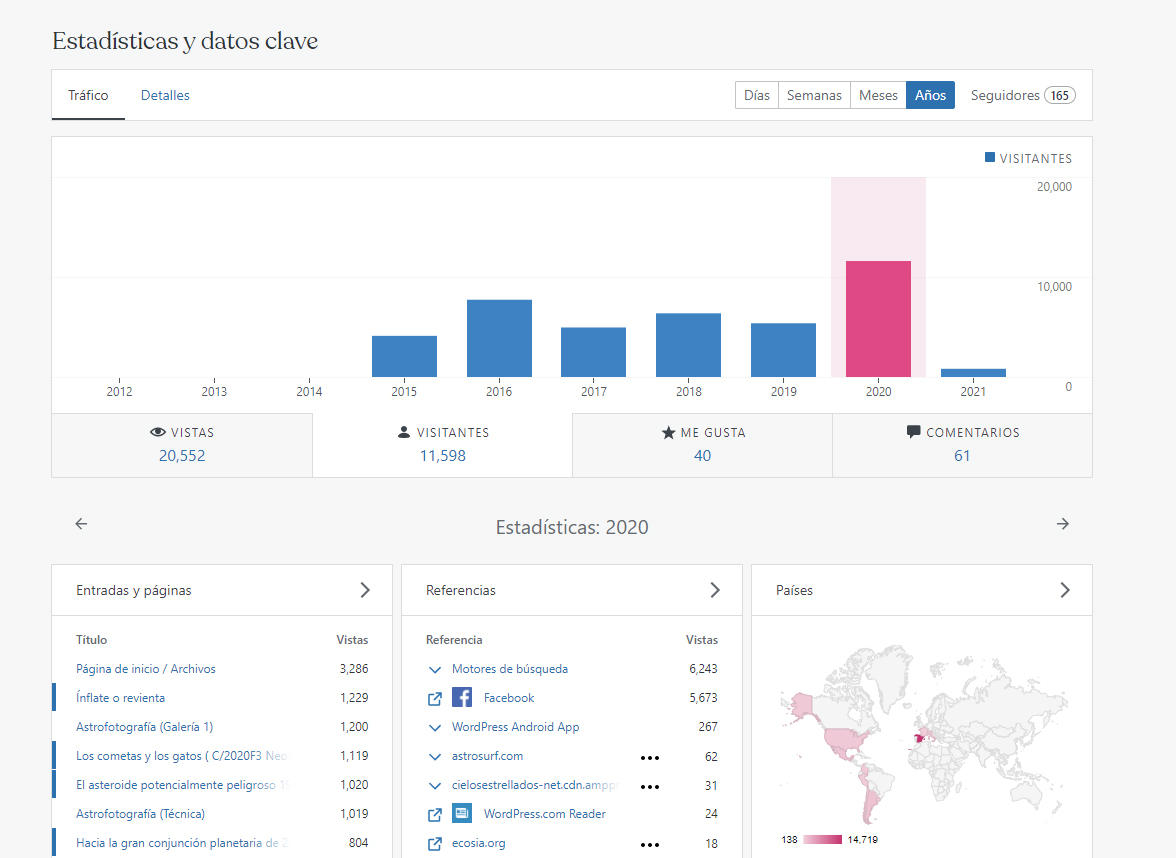Open WordPress.com Reader external link icon

(x=435, y=814)
